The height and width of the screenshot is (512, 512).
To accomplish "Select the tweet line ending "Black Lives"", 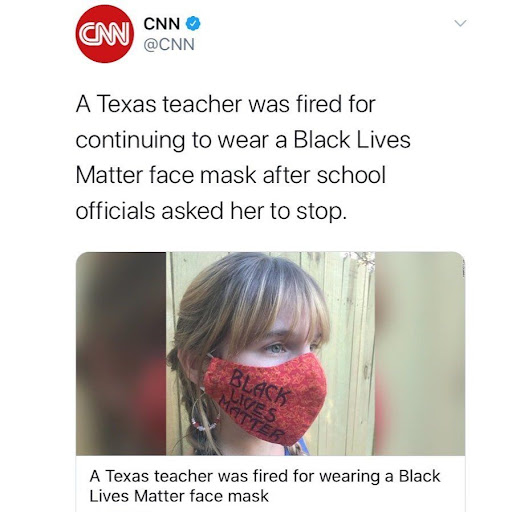I will pyautogui.click(x=243, y=140).
